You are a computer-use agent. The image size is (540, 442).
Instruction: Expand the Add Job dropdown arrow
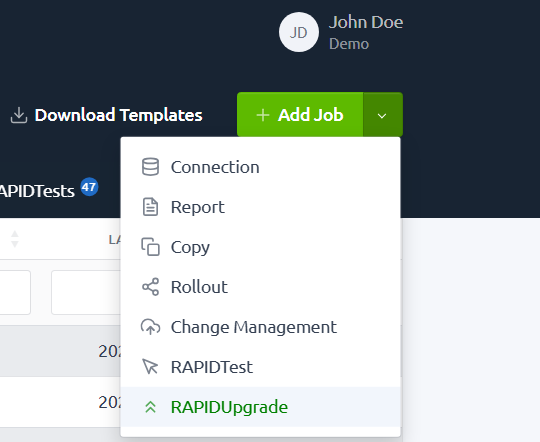tap(382, 115)
